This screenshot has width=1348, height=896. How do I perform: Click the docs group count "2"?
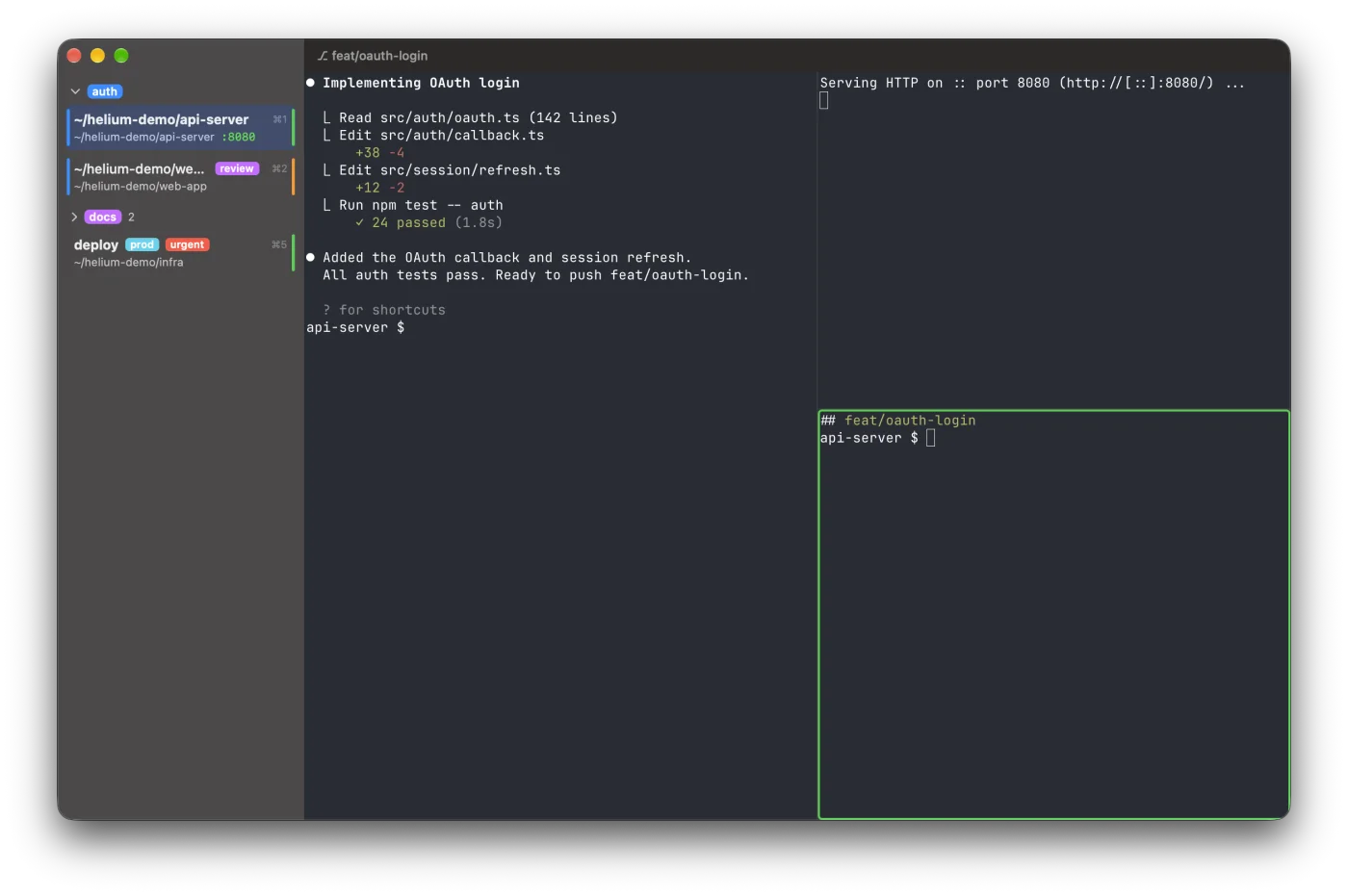coord(131,217)
